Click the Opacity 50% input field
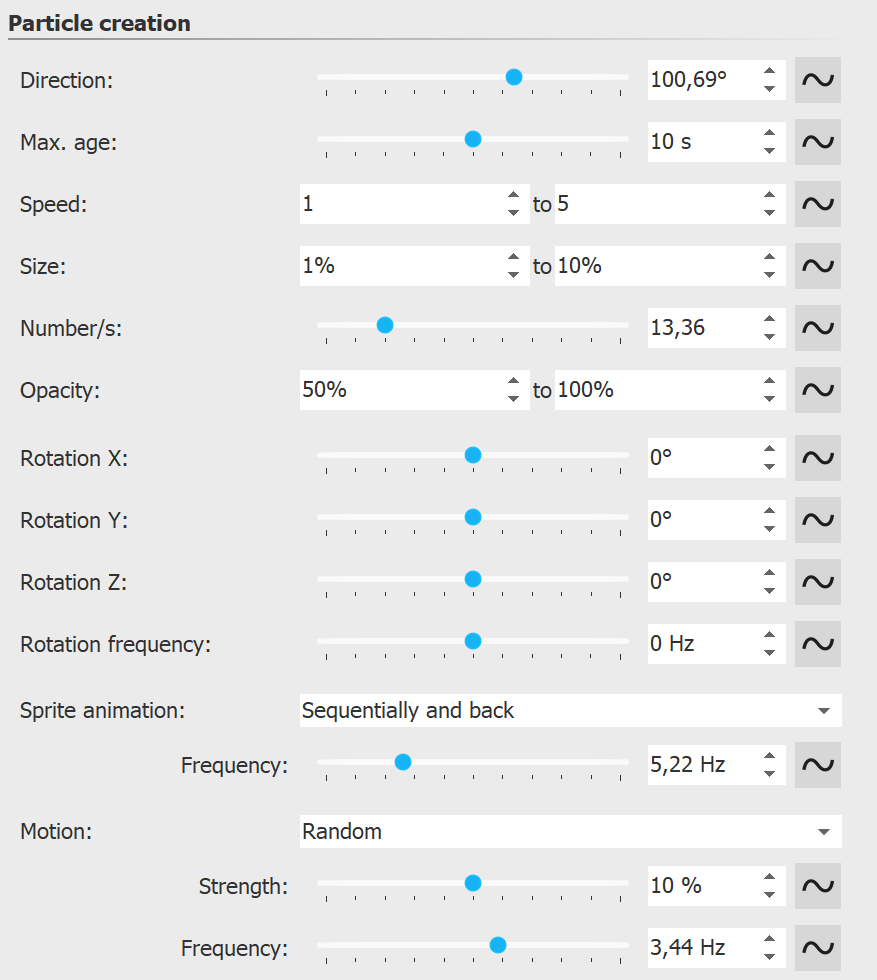 [x=400, y=390]
